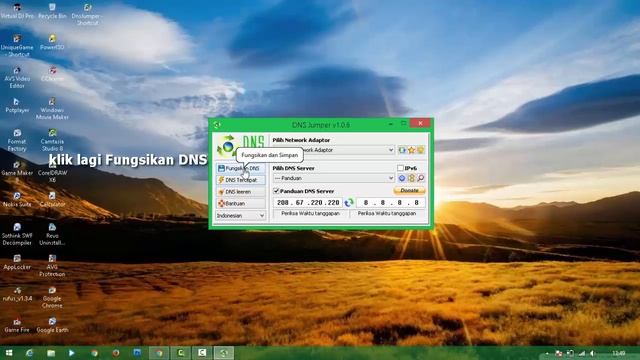Click the Periksa Waktu tanggapan link under 8.8.8.8
The image size is (640, 360).
pos(387,213)
